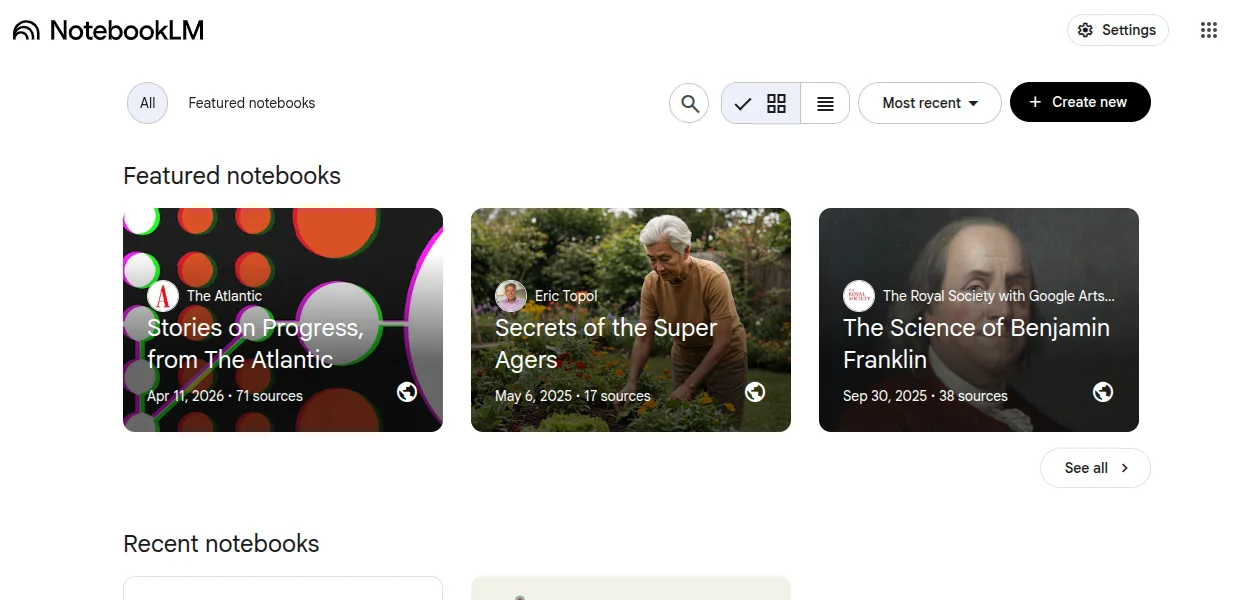Create a new notebook
This screenshot has height=600, width=1239.
click(1080, 102)
